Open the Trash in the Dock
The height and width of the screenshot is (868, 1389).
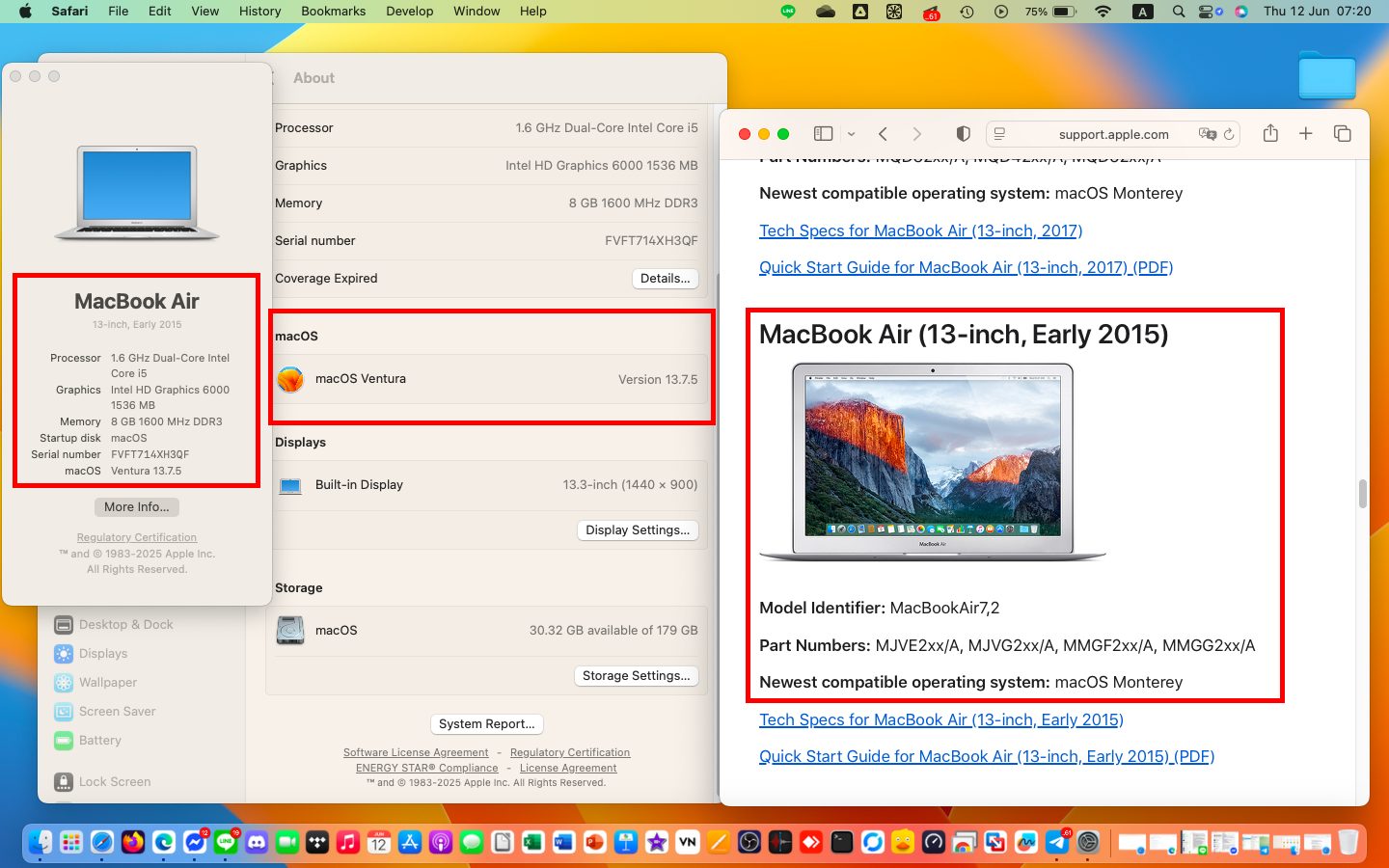(x=1348, y=842)
